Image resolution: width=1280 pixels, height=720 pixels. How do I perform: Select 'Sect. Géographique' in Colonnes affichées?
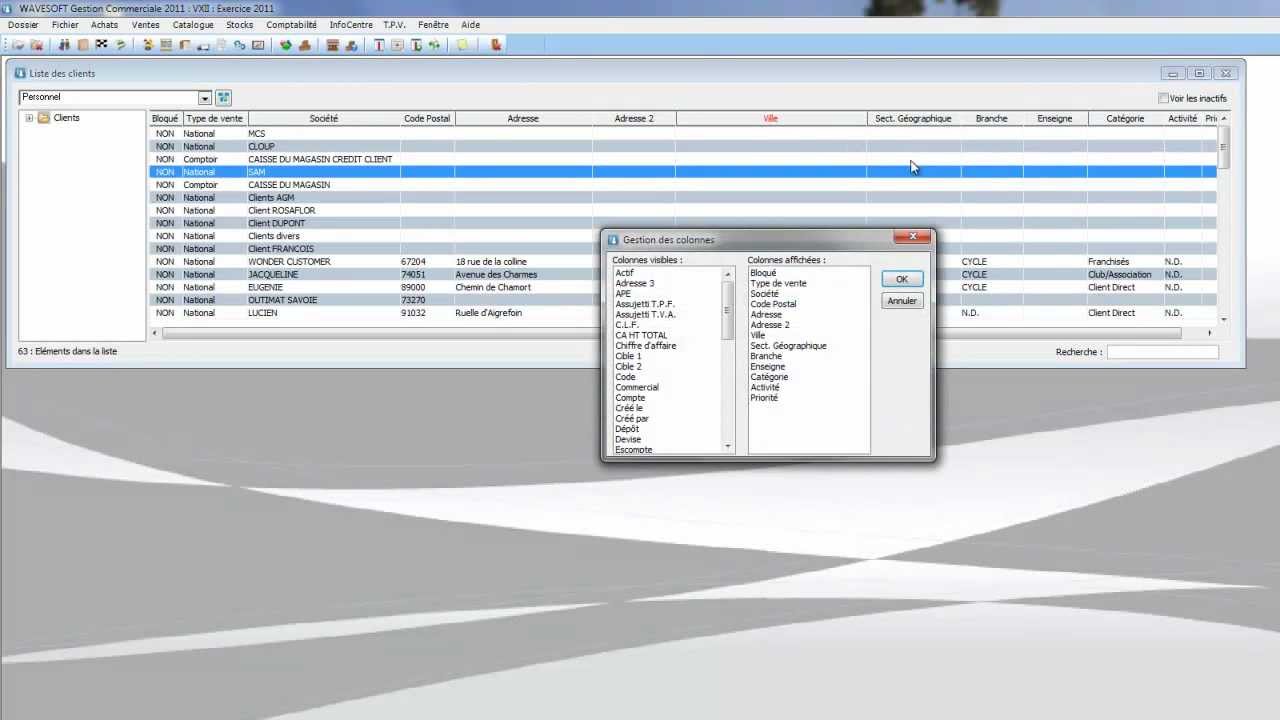coord(788,346)
